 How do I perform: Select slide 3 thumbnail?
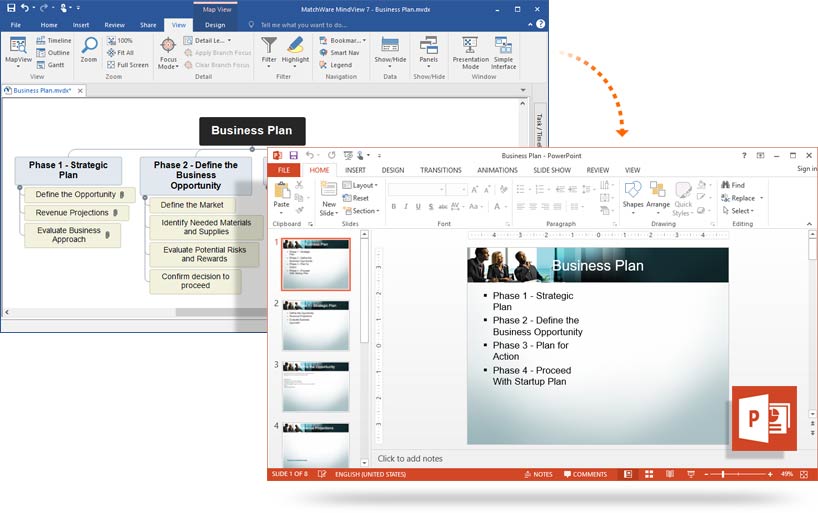pyautogui.click(x=316, y=386)
